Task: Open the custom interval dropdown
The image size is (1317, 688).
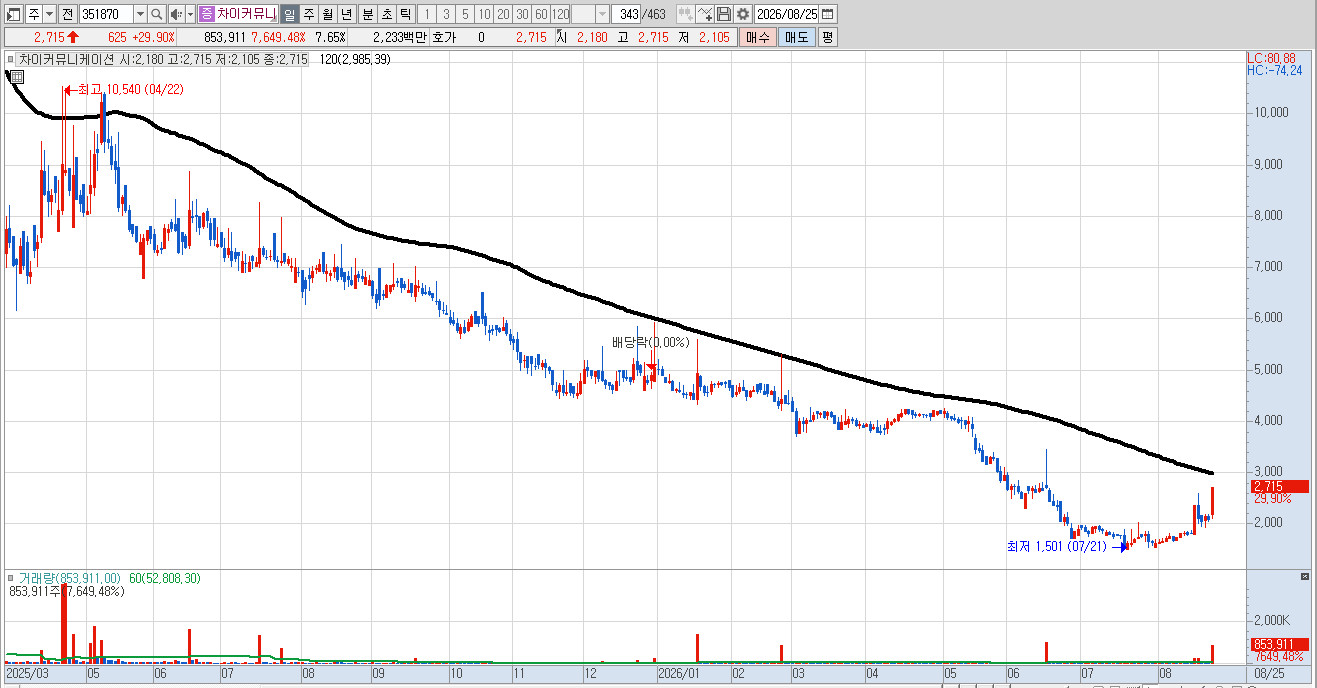Action: click(602, 14)
